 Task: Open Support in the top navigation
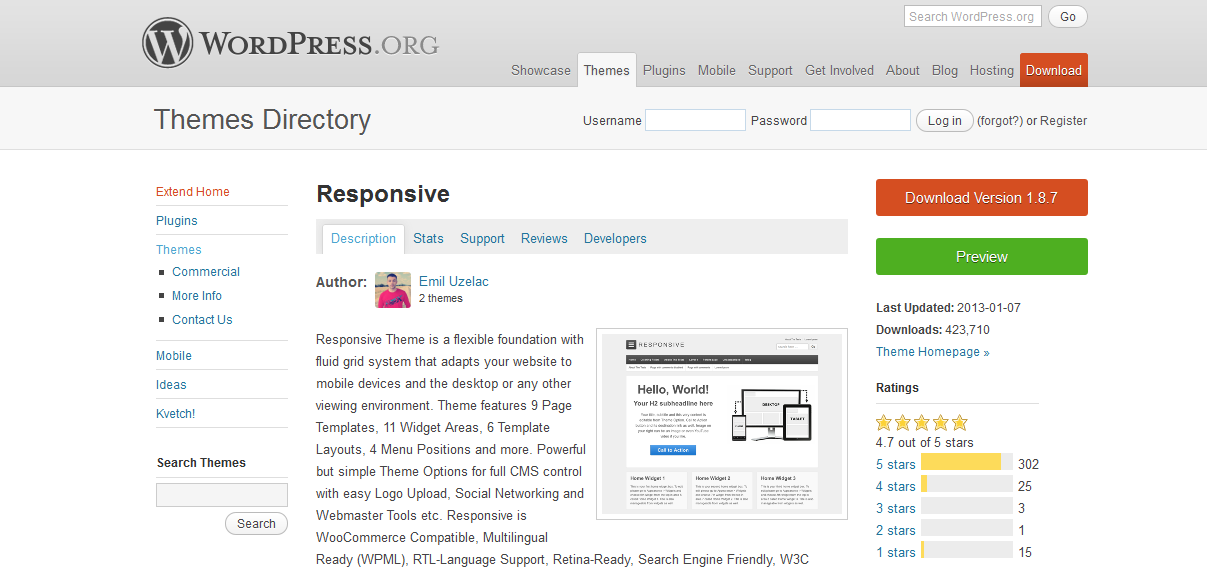770,70
